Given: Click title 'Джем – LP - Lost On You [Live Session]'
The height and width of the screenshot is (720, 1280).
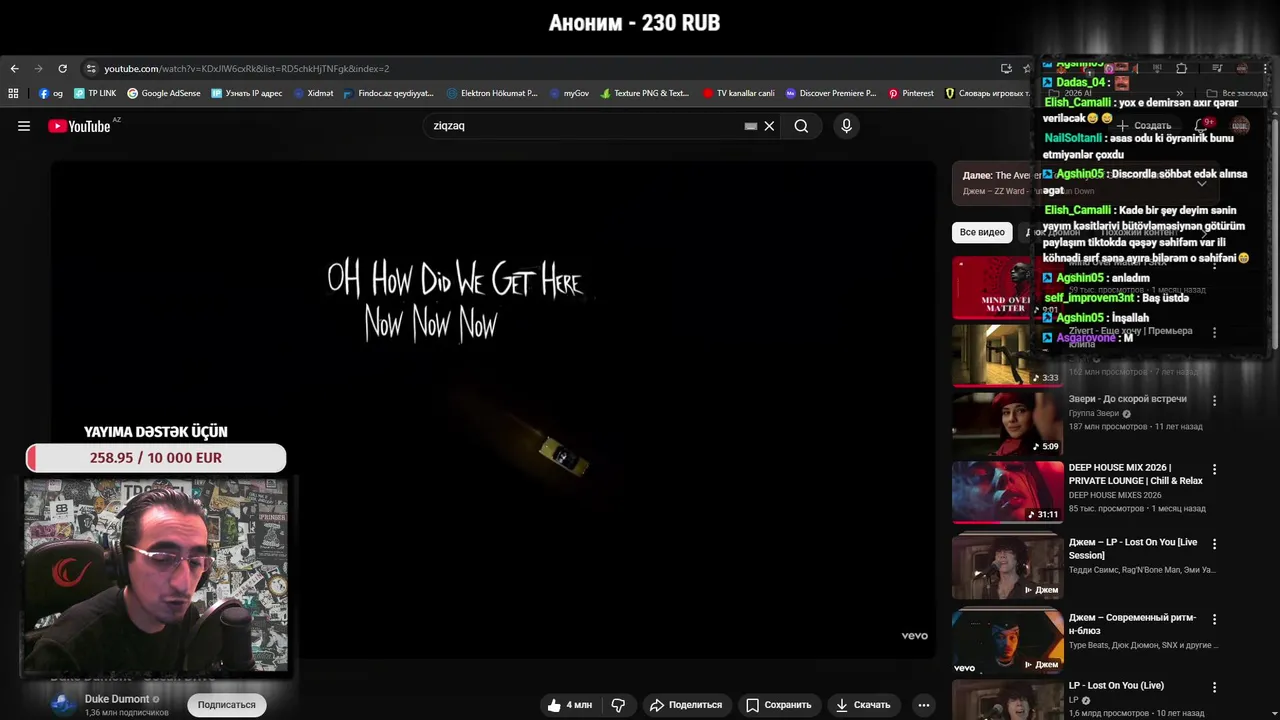Looking at the screenshot, I should (1133, 549).
